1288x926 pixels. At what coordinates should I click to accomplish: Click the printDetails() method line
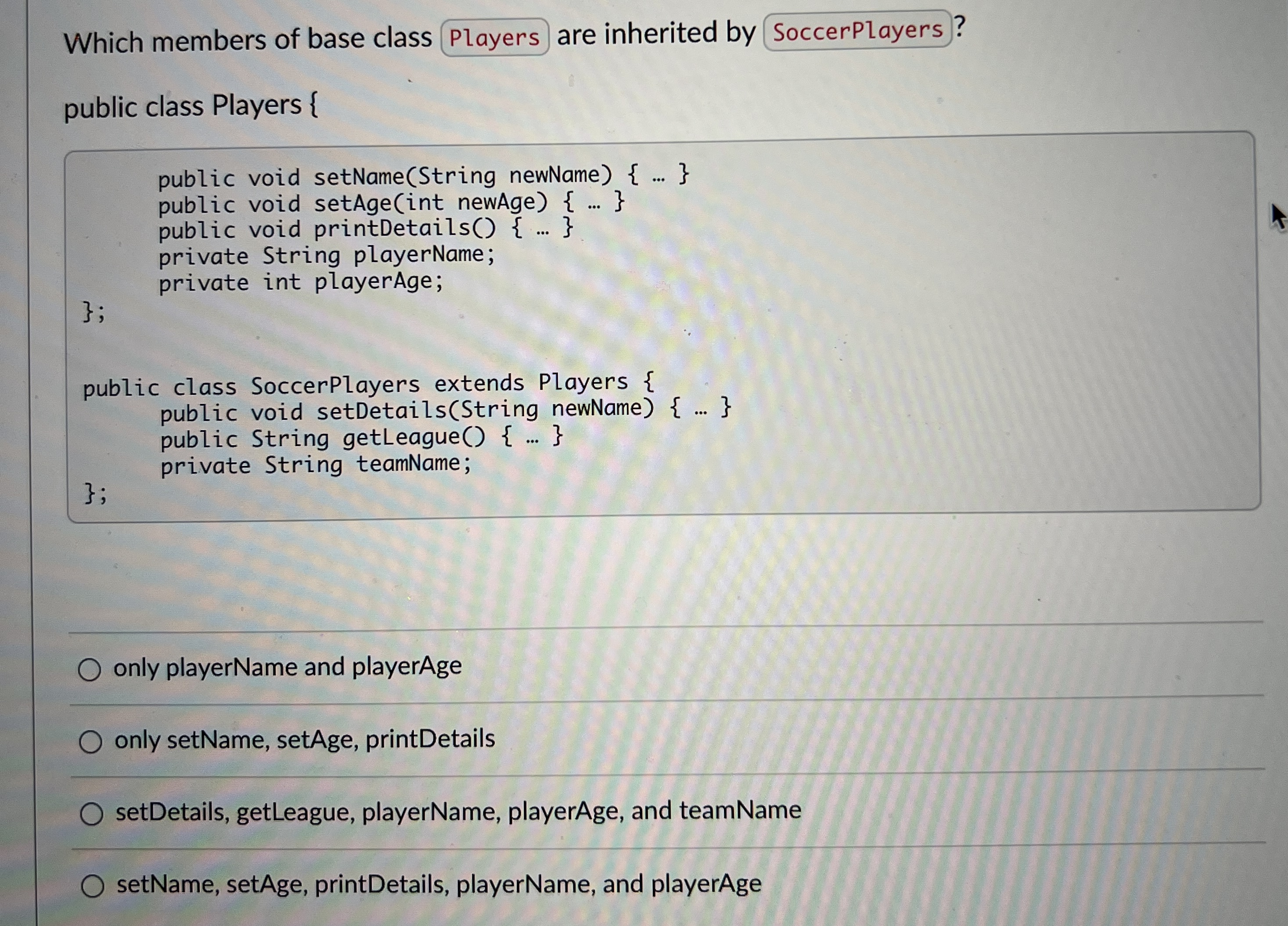tap(365, 229)
